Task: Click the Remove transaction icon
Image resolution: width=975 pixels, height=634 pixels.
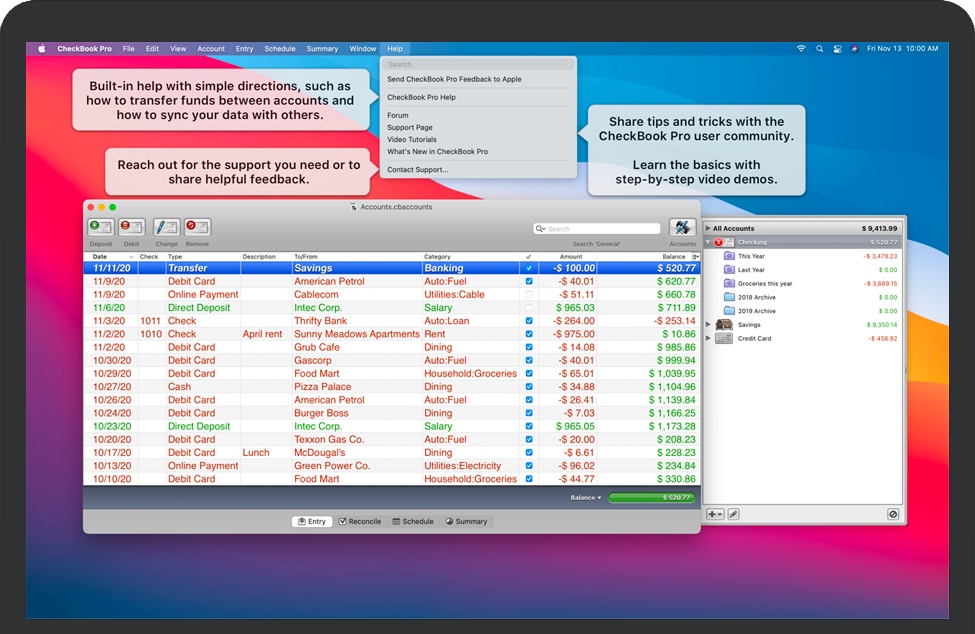Action: [197, 227]
